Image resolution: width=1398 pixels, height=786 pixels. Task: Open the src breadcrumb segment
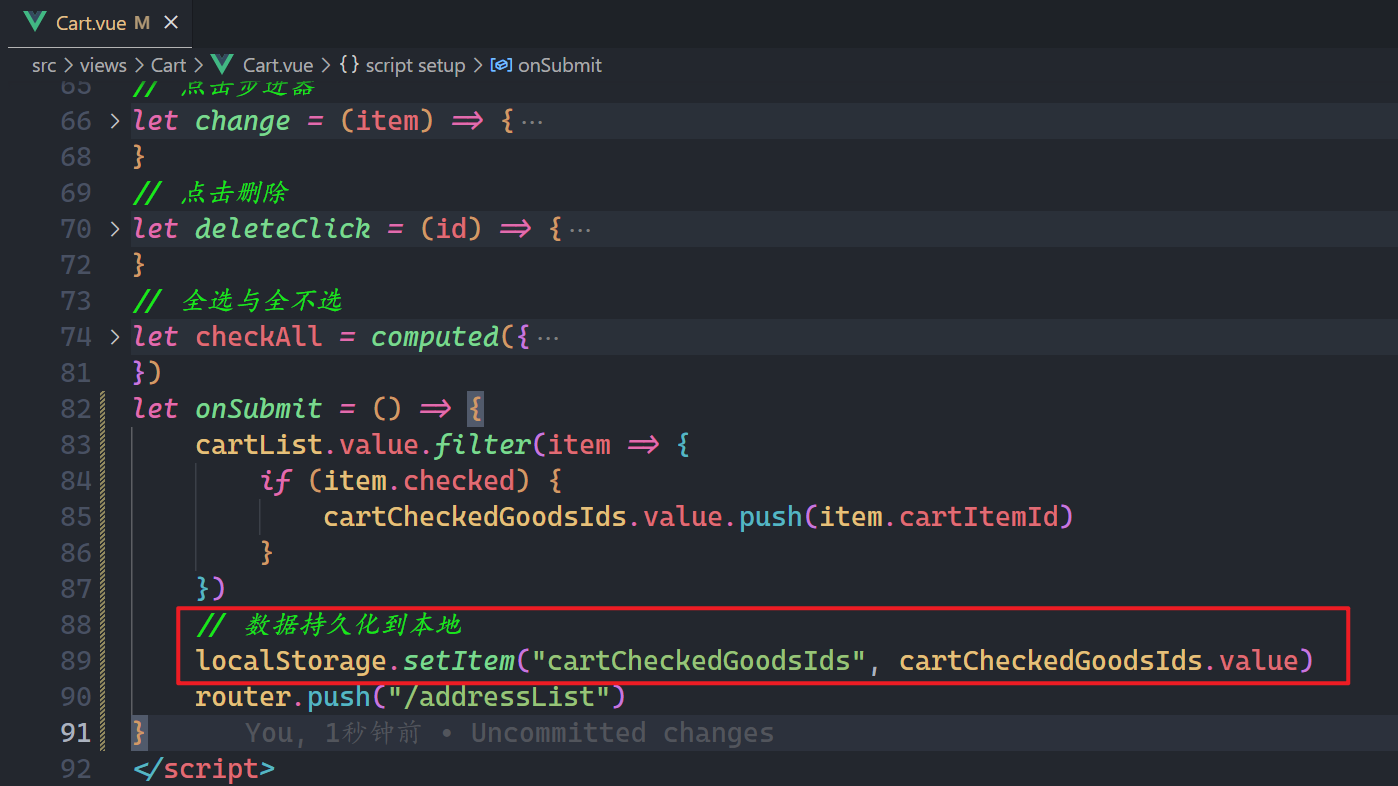pos(44,65)
